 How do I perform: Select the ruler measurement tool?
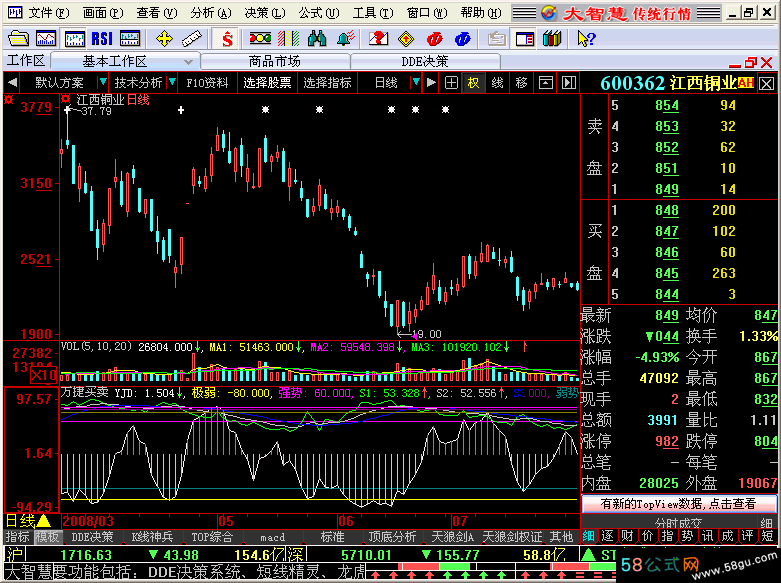pyautogui.click(x=192, y=38)
